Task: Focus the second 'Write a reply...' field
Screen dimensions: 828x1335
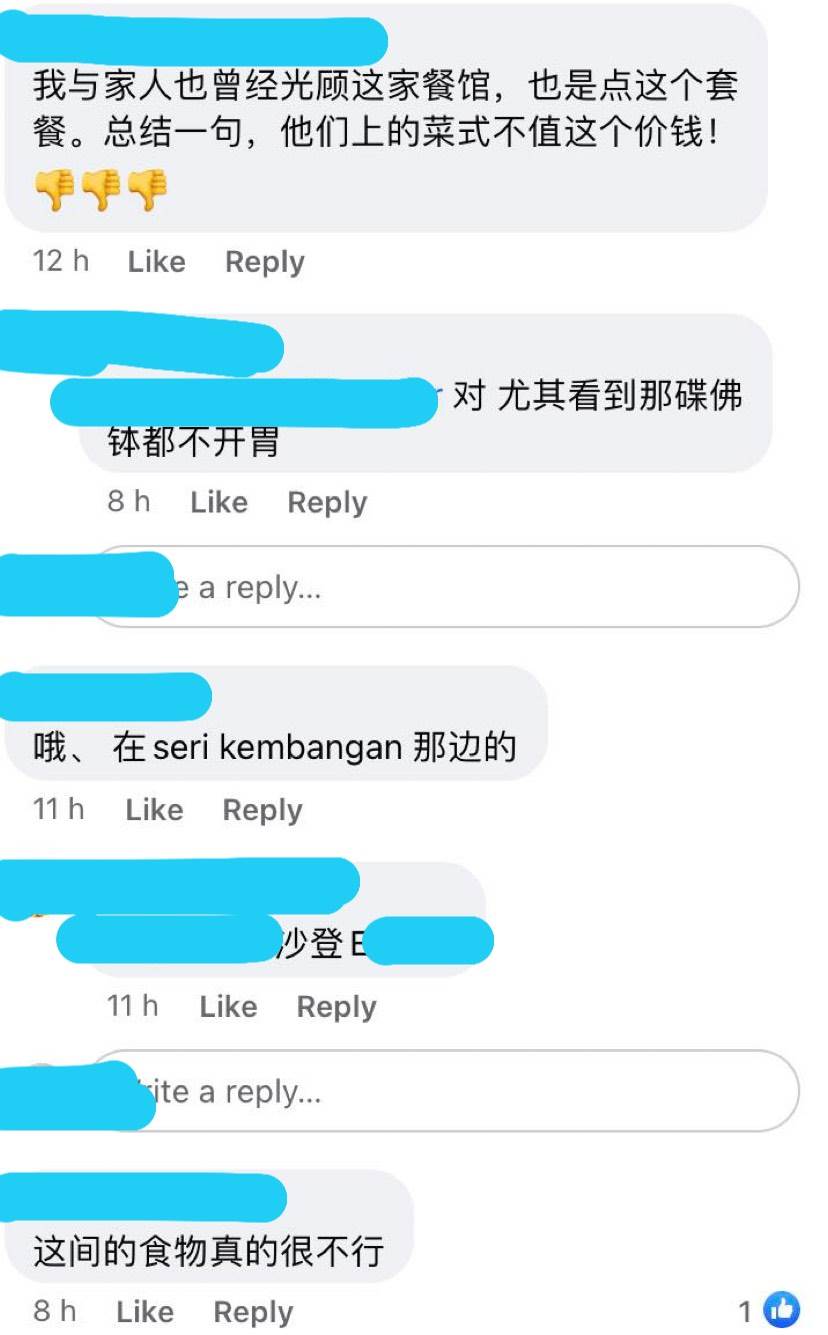Action: pos(445,1091)
